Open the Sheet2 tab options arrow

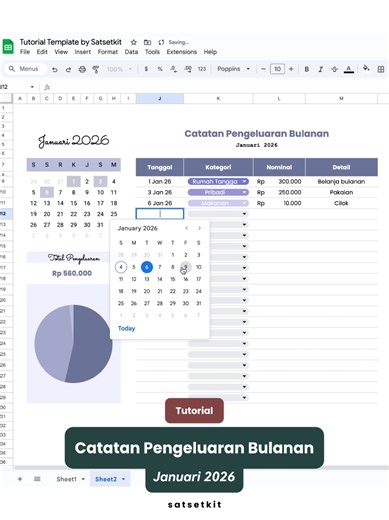click(x=123, y=479)
